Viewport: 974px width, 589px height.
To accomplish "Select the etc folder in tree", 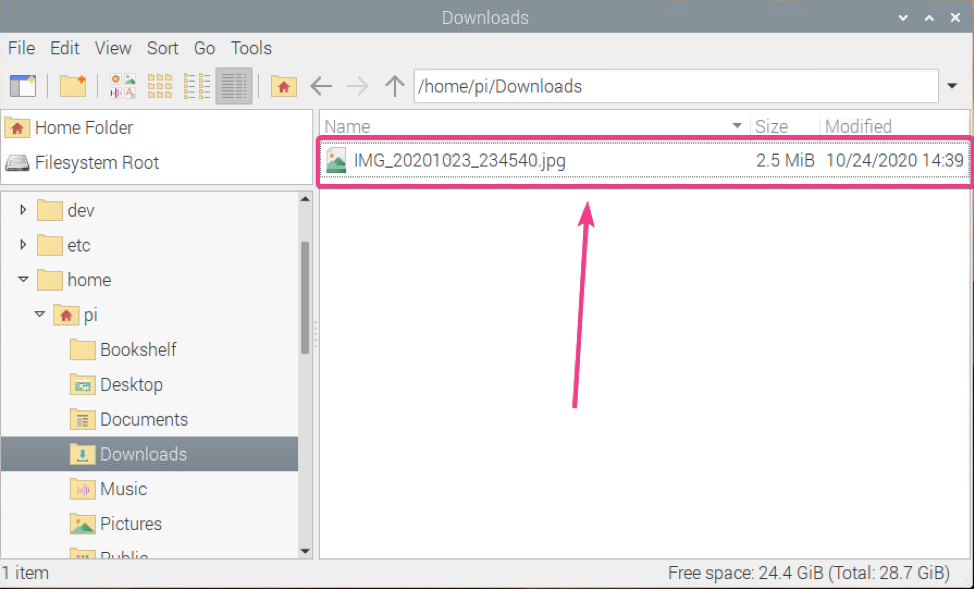I will [x=64, y=245].
